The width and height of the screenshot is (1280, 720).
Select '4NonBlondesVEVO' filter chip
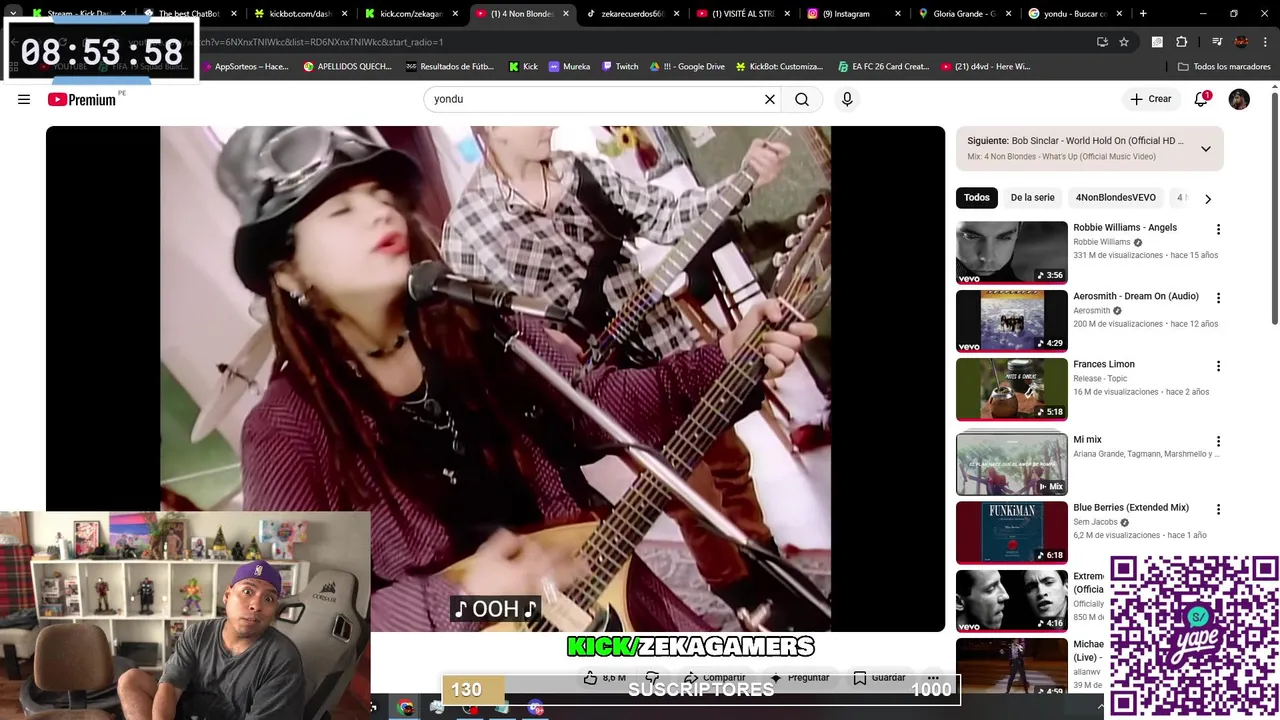click(x=1116, y=198)
